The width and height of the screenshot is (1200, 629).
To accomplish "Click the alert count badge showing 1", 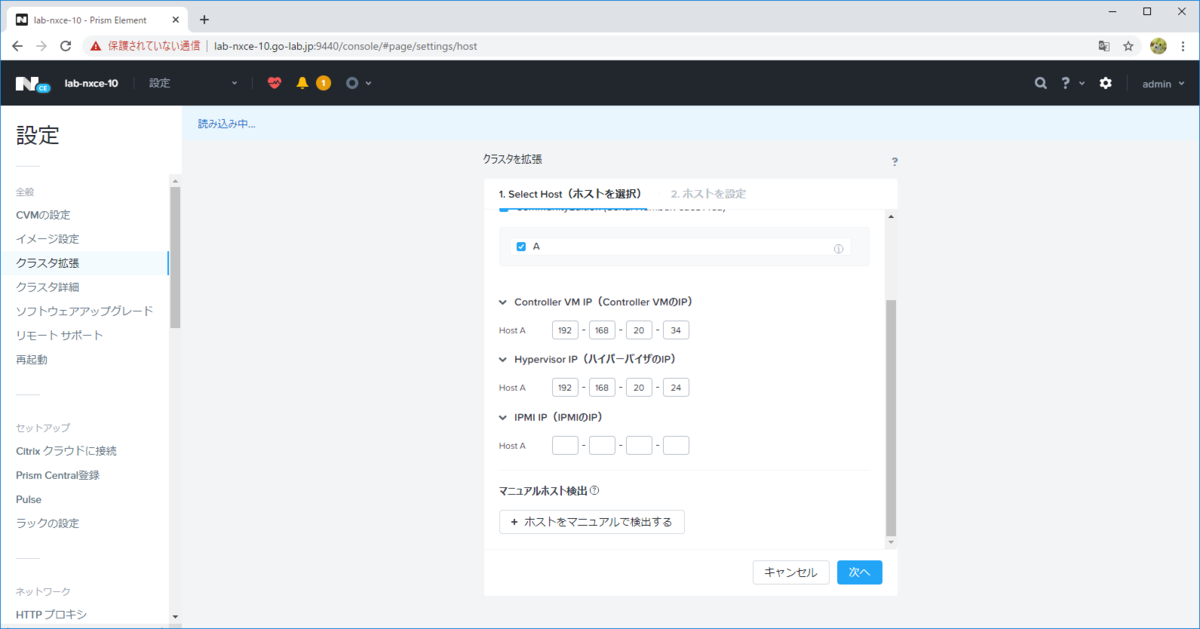I will 323,83.
